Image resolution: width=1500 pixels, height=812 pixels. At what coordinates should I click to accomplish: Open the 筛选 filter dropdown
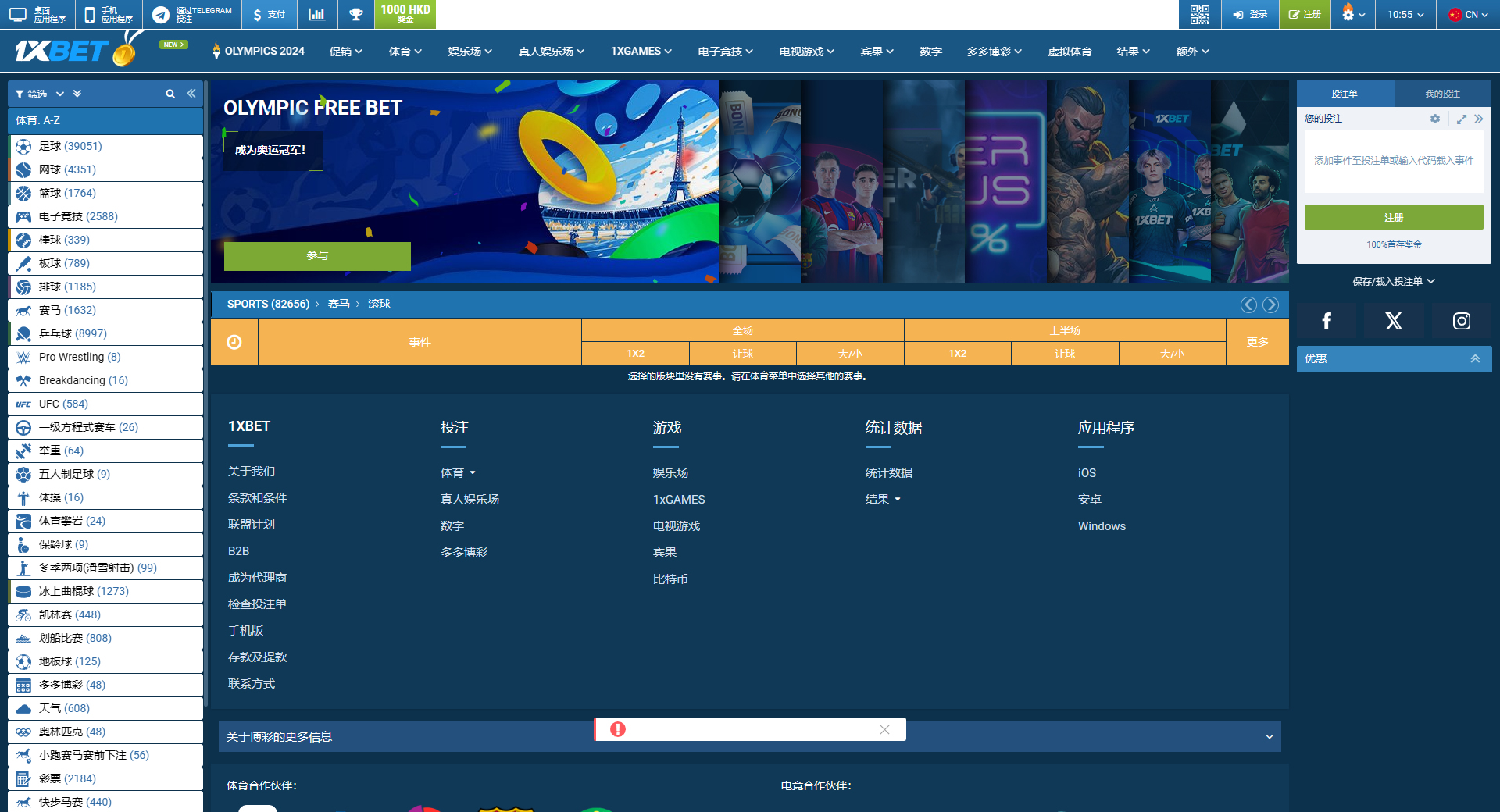coord(39,94)
